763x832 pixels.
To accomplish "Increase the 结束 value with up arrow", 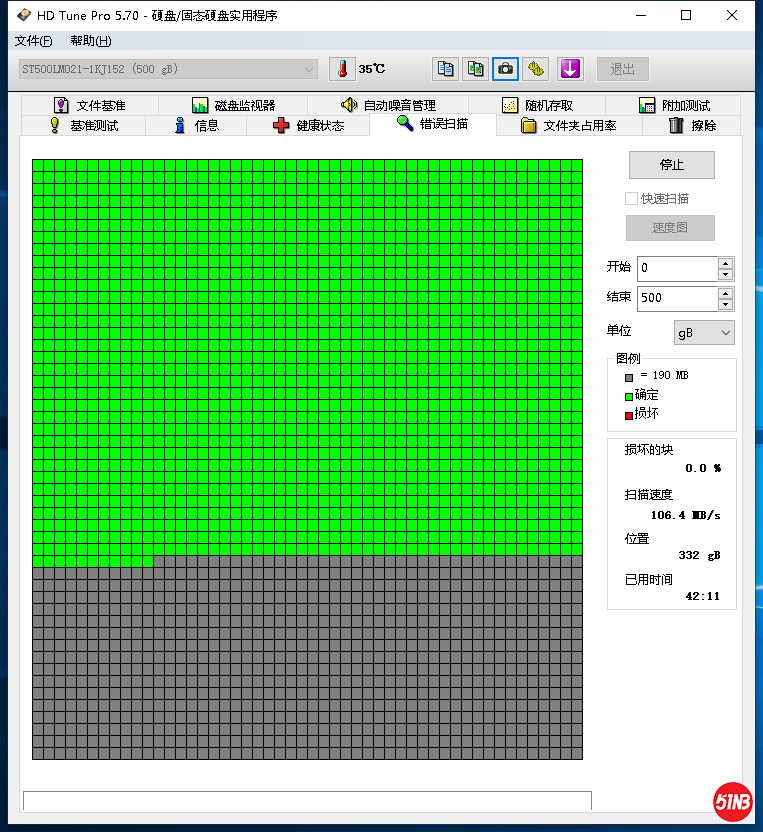I will 725,293.
